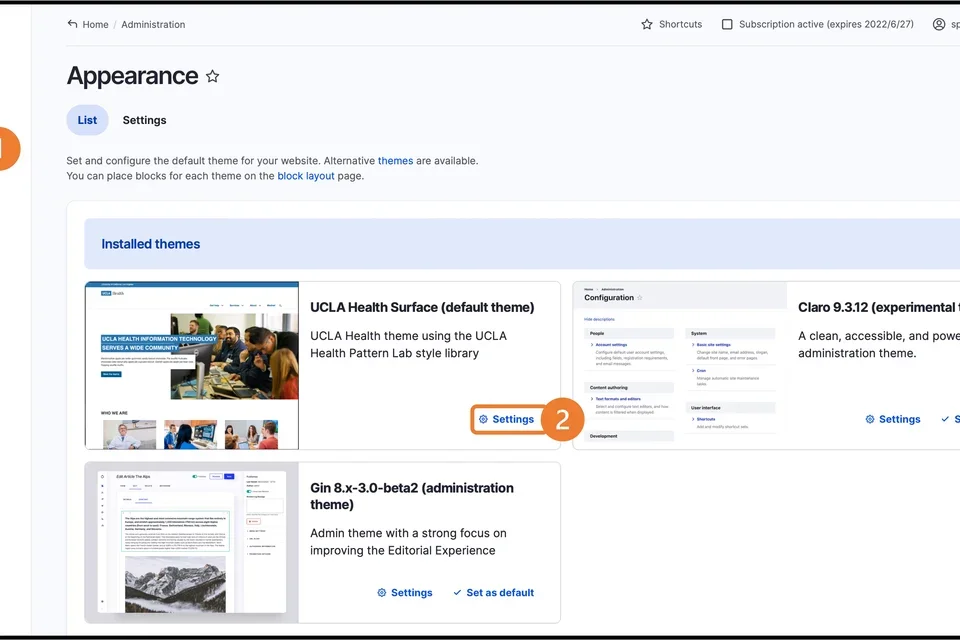Open the block layout link
The height and width of the screenshot is (640, 960).
(x=306, y=176)
